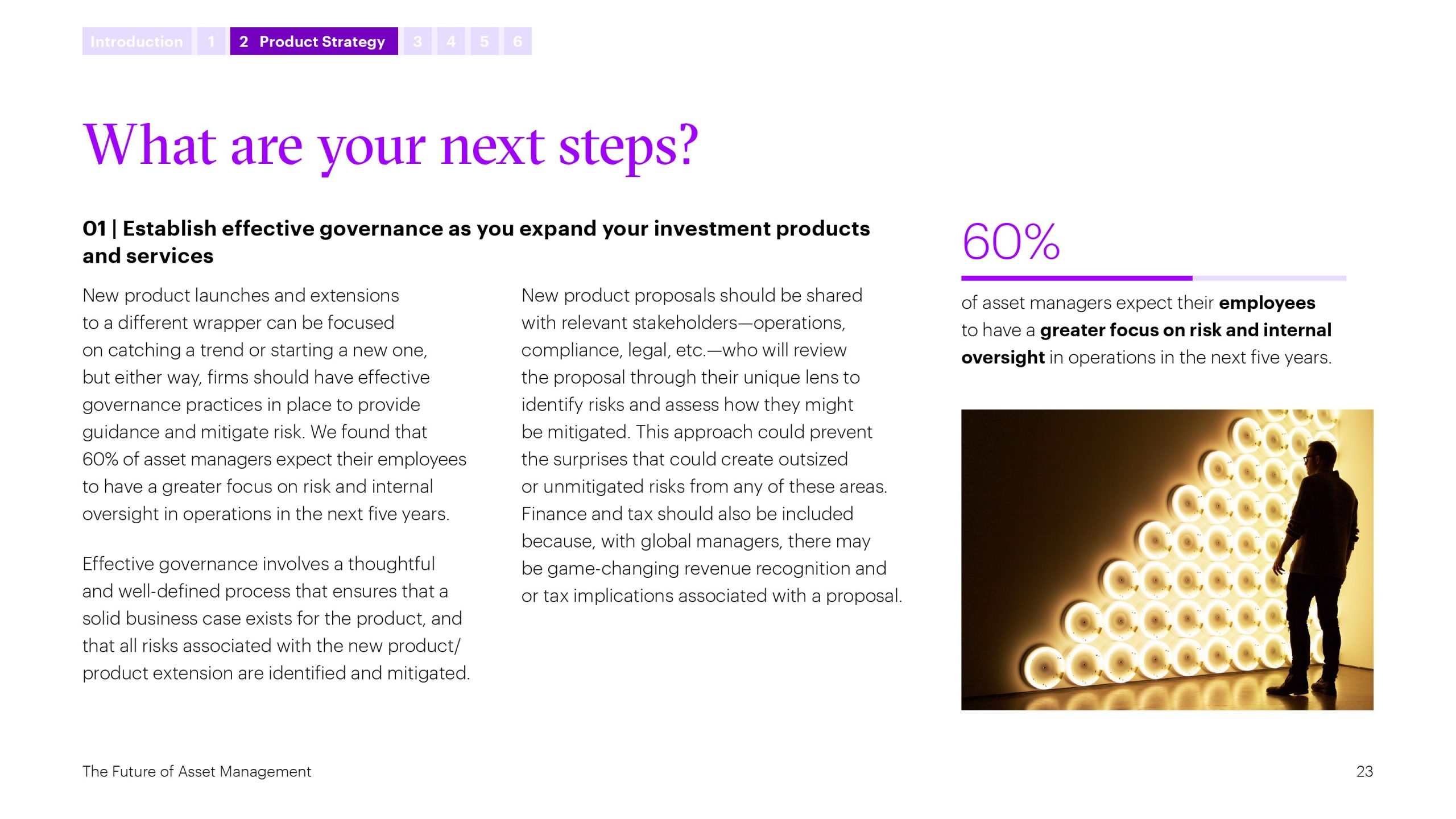This screenshot has width=1456, height=819.
Task: Click the large 60% statistic
Action: (1011, 242)
